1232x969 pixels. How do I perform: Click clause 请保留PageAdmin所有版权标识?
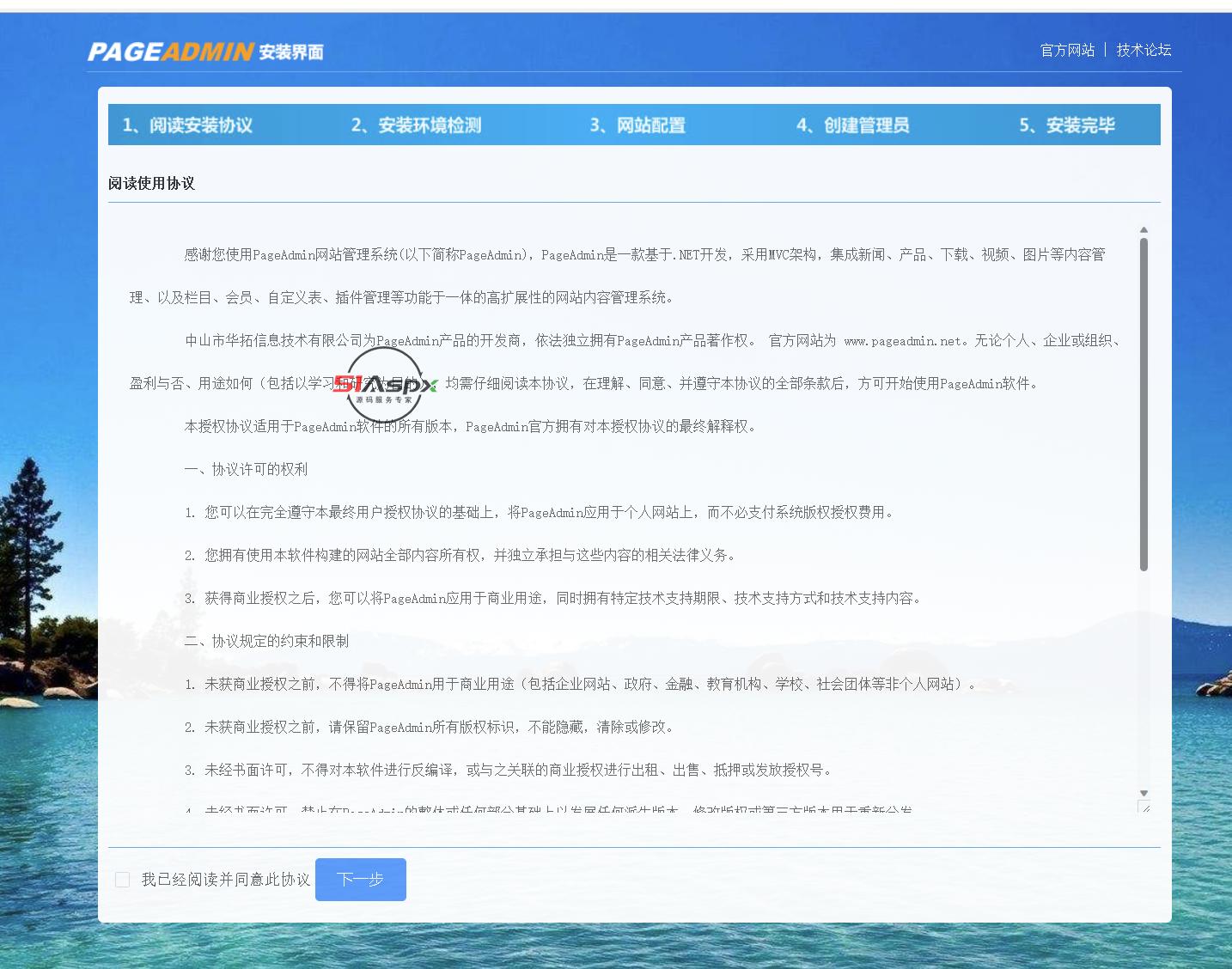(x=430, y=727)
